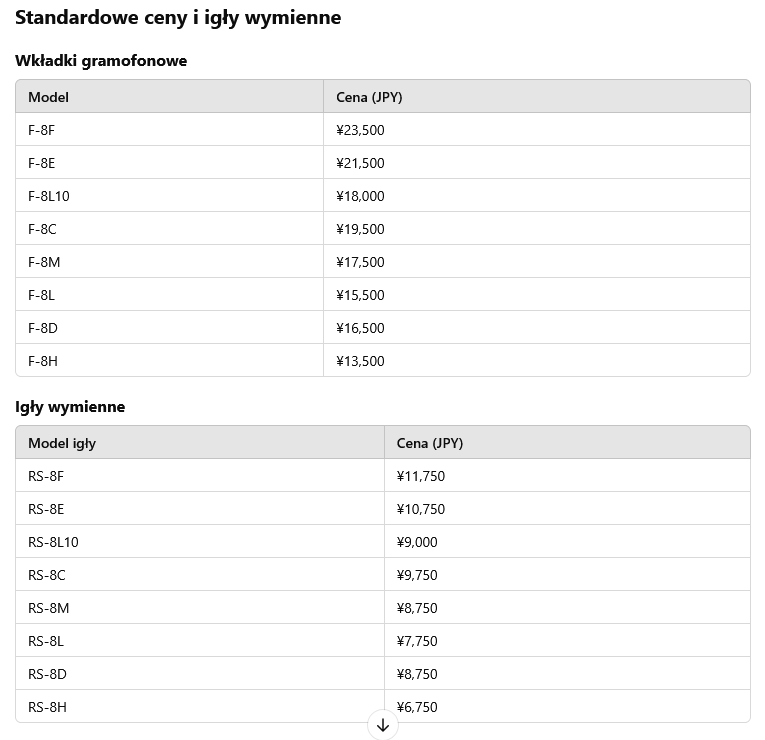Click the ¥19,500 price cell
The image size is (765, 740).
[361, 229]
